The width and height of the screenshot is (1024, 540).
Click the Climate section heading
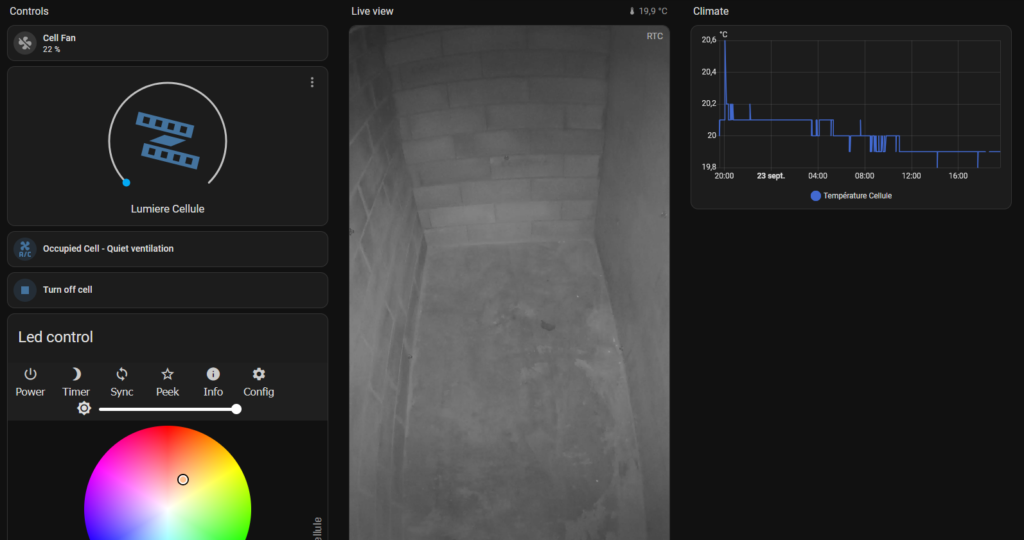[x=711, y=11]
